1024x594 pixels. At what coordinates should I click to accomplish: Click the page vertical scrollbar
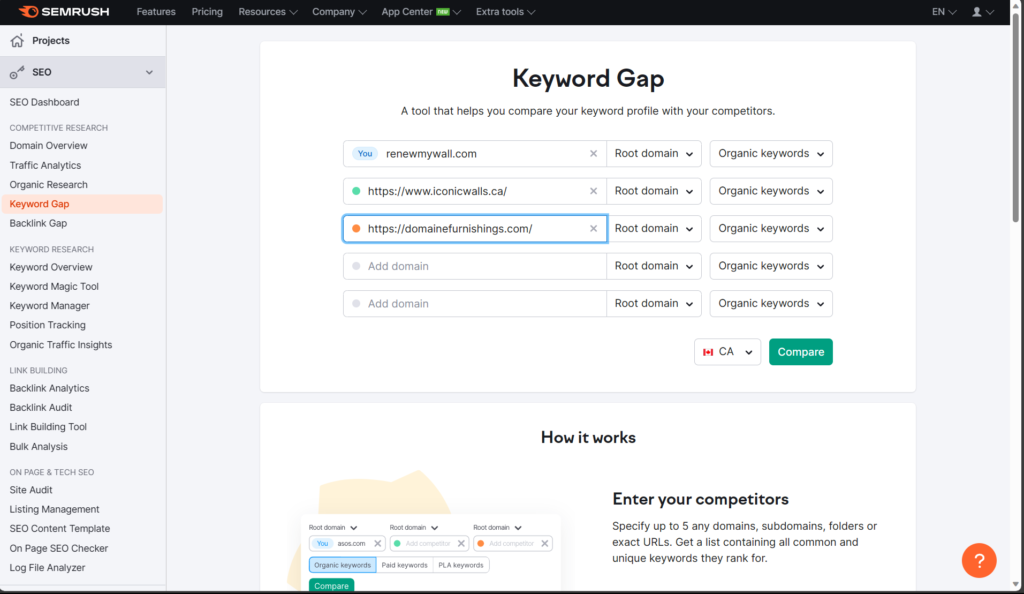tap(1016, 117)
